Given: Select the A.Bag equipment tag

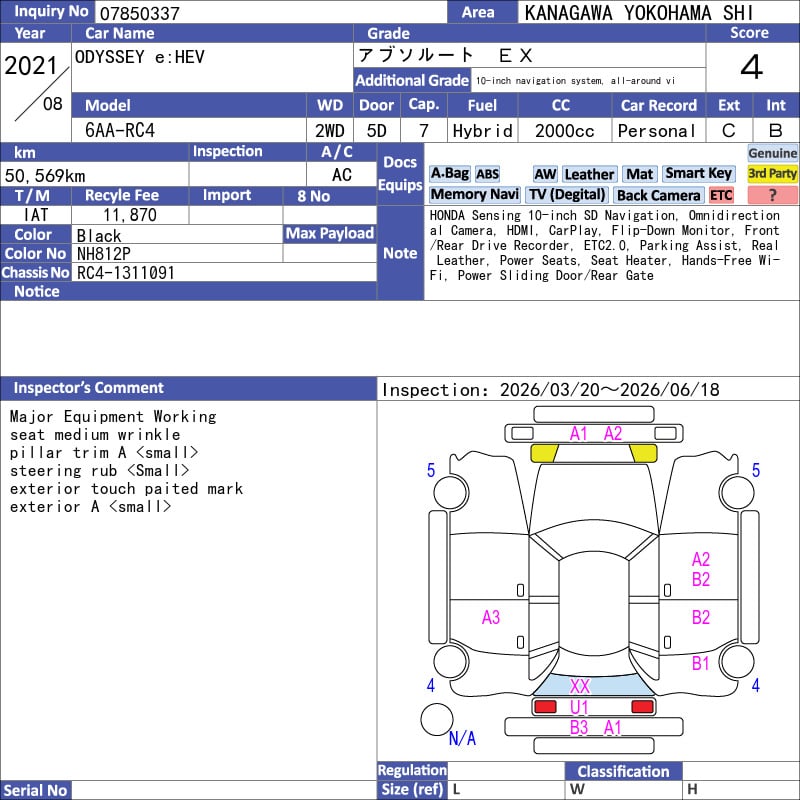Looking at the screenshot, I should pos(449,174).
